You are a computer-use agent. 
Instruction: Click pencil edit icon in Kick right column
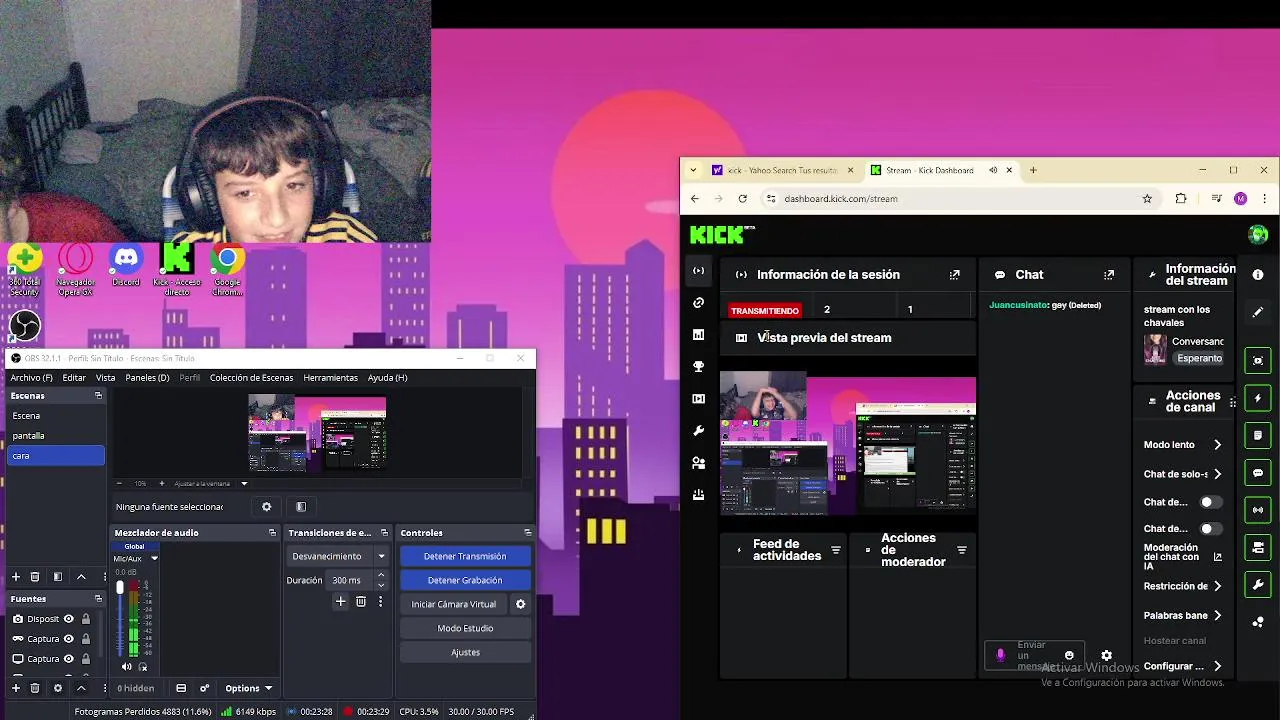tap(1258, 312)
